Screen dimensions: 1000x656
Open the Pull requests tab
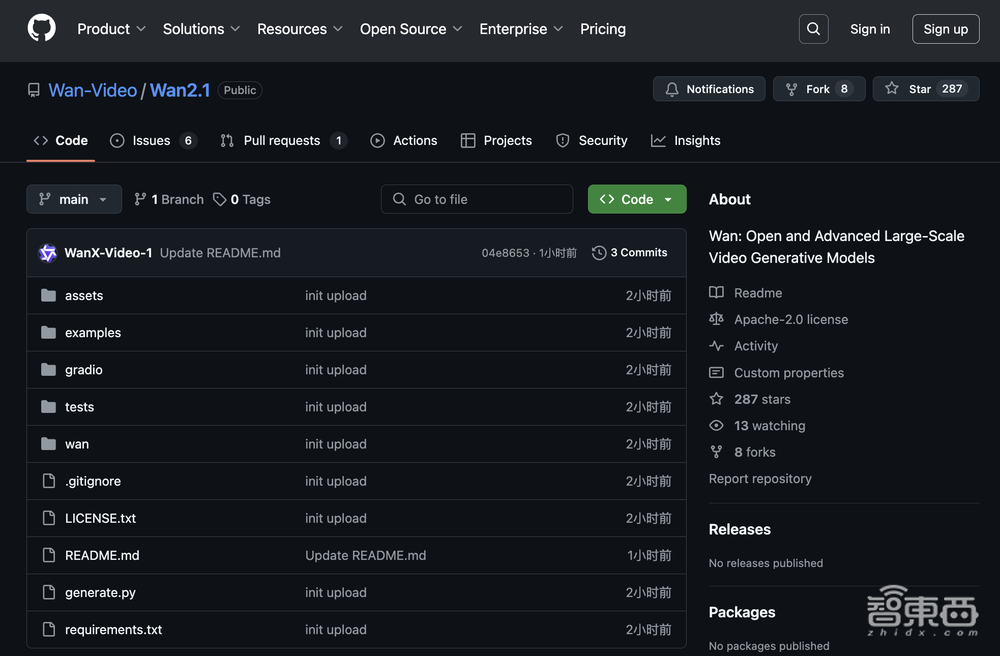(x=282, y=141)
